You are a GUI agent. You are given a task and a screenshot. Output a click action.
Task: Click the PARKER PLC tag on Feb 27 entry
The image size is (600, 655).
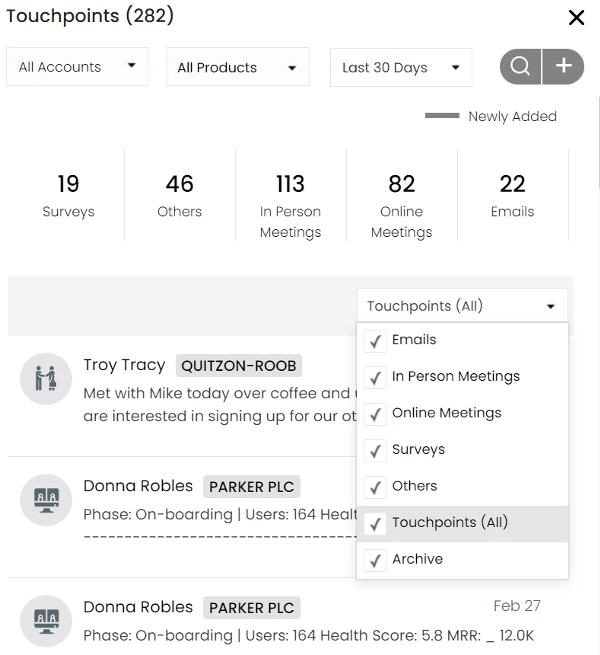click(252, 608)
